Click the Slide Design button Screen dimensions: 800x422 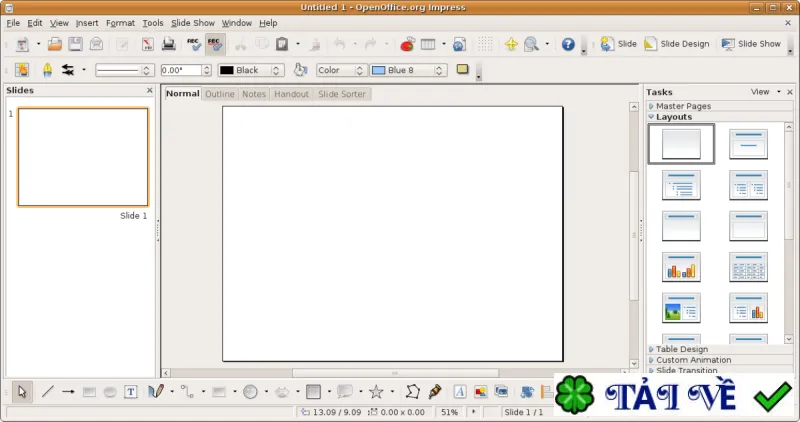[x=677, y=44]
